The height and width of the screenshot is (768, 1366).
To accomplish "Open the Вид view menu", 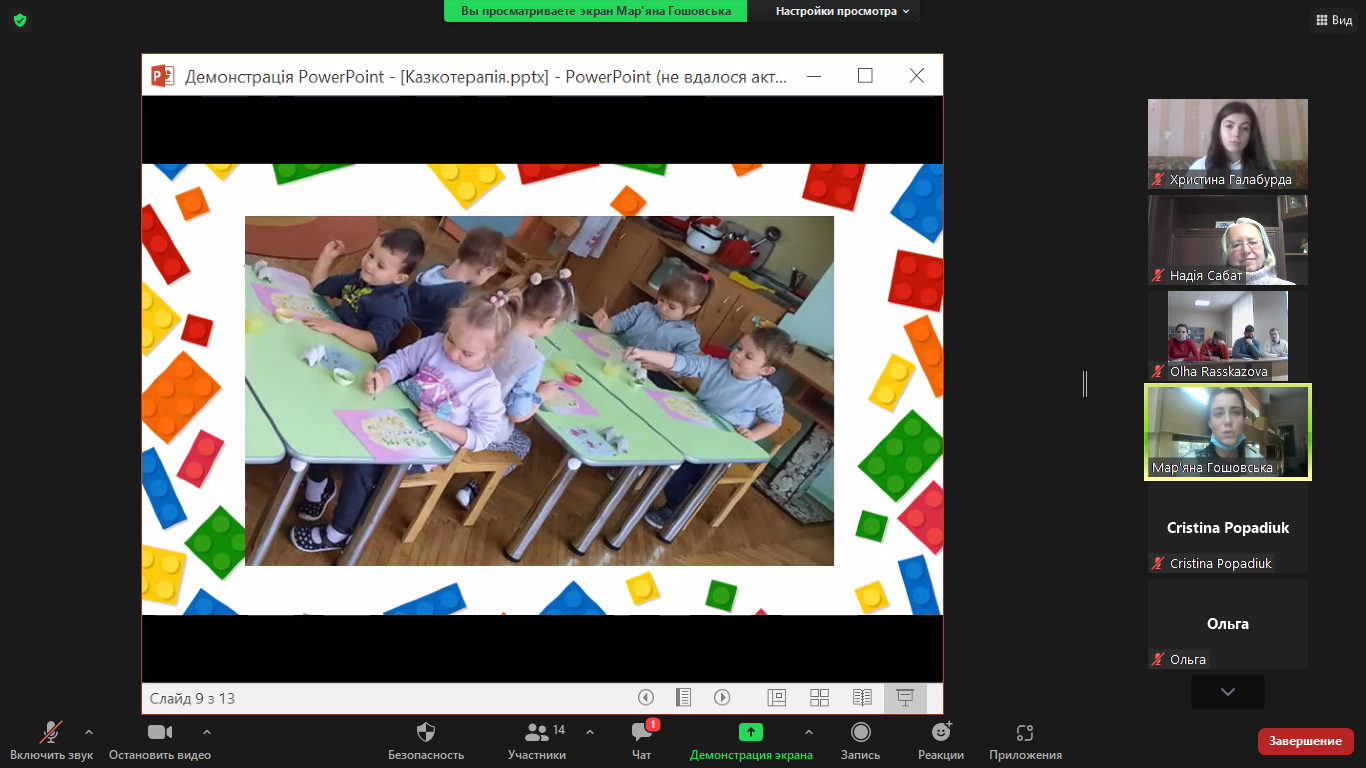I will click(1333, 20).
